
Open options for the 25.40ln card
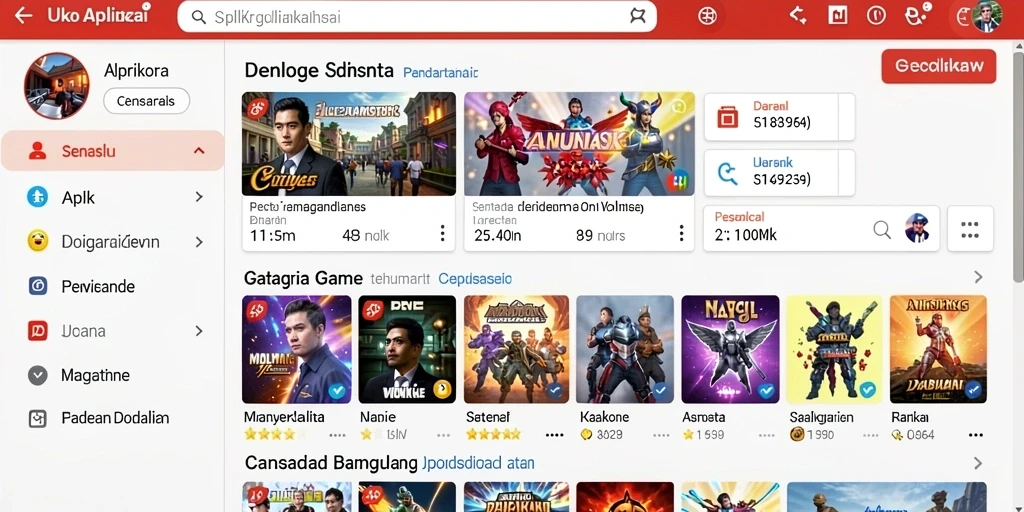click(680, 234)
